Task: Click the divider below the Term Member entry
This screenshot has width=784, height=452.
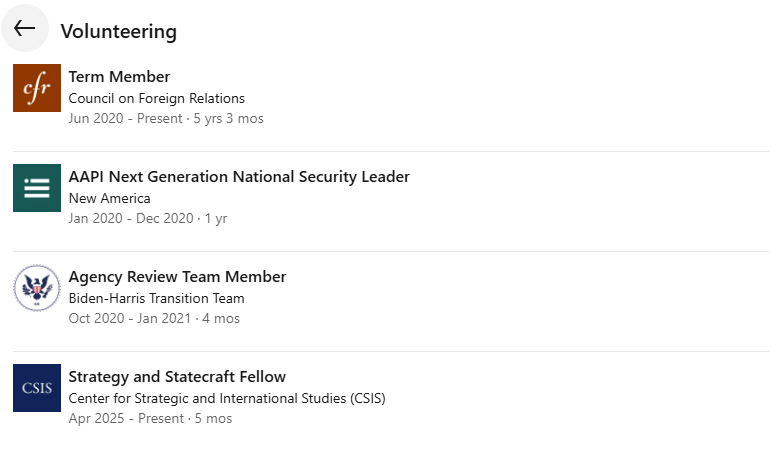Action: point(391,151)
